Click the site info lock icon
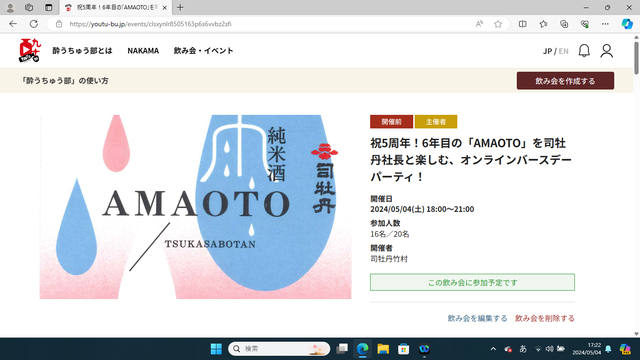Screen dimensions: 640x360 (x=59, y=24)
